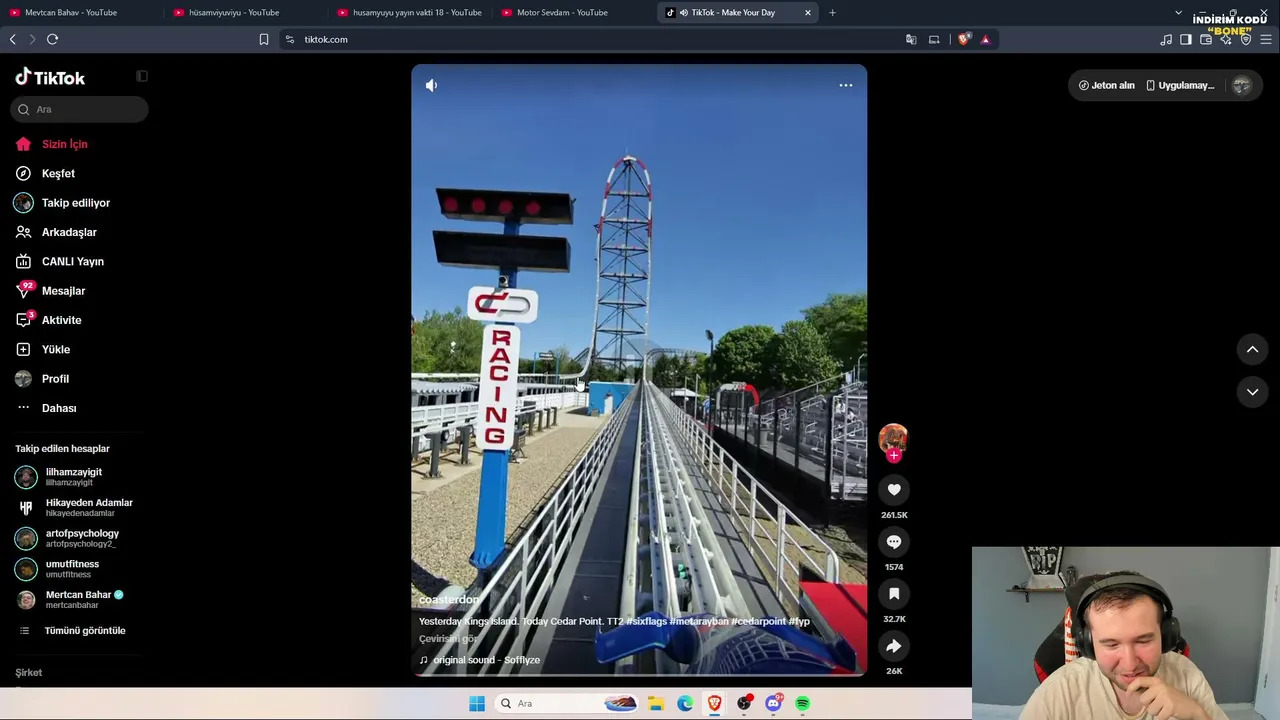This screenshot has height=720, width=1280.
Task: Toggle the browser sidebar panel
Action: [1186, 39]
